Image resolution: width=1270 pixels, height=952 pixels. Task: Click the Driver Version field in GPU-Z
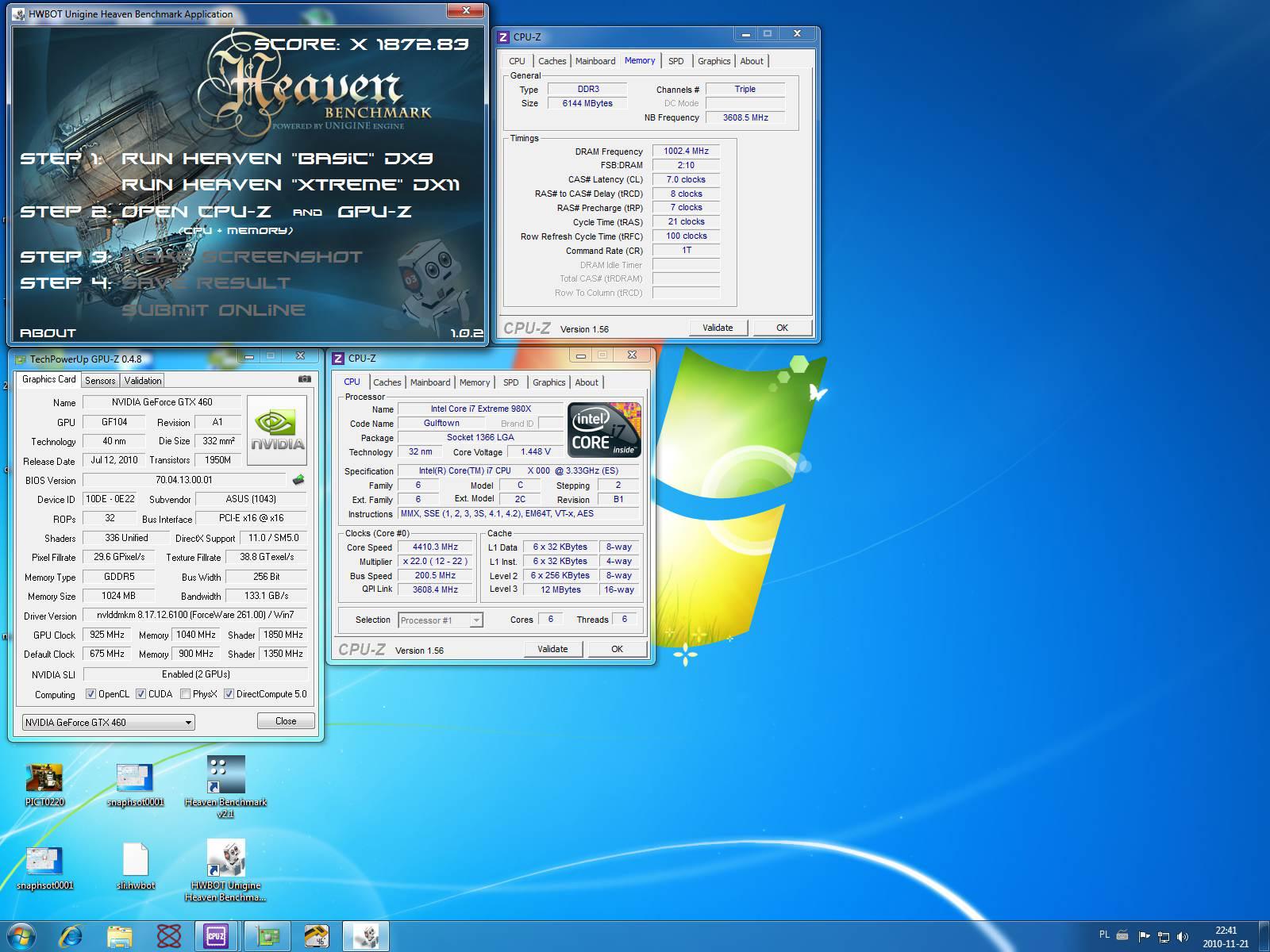point(195,615)
